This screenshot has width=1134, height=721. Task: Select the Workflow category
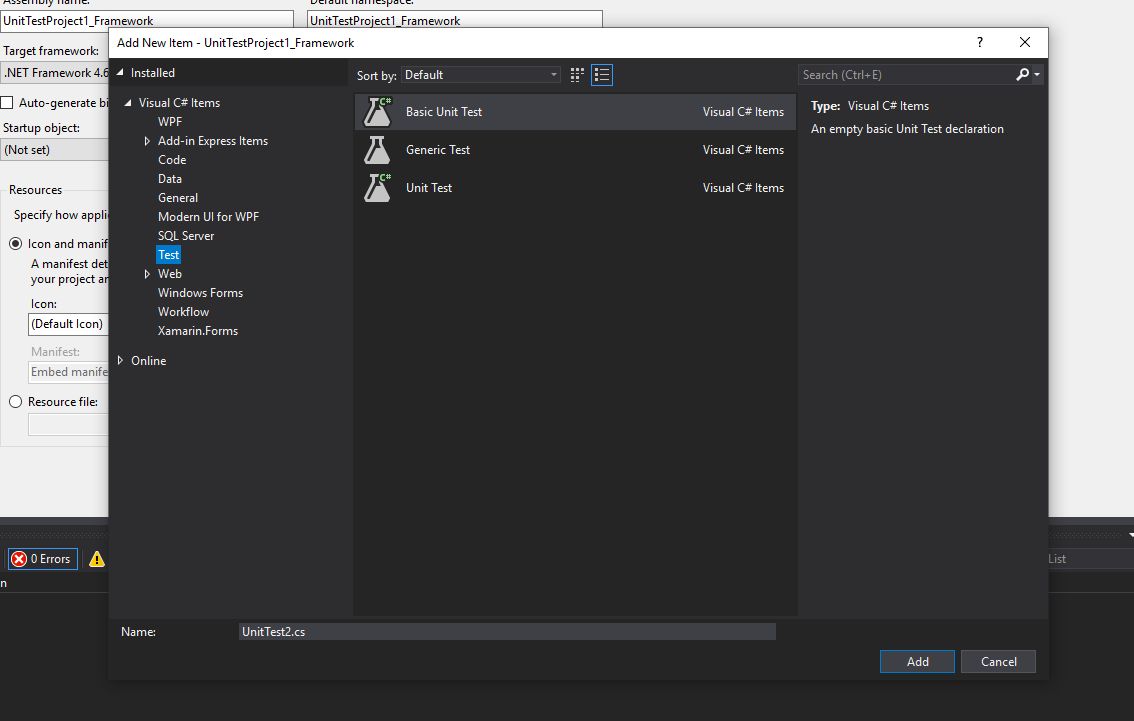pyautogui.click(x=184, y=312)
